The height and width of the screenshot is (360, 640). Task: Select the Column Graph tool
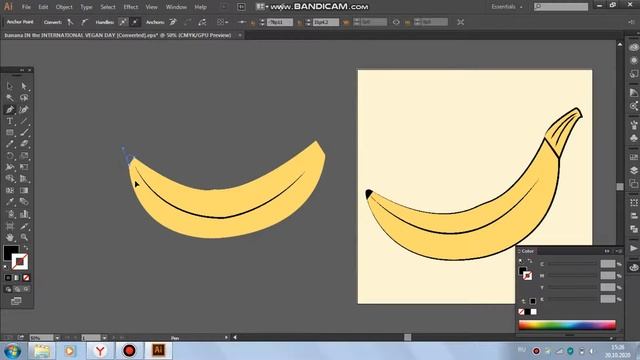(x=24, y=214)
